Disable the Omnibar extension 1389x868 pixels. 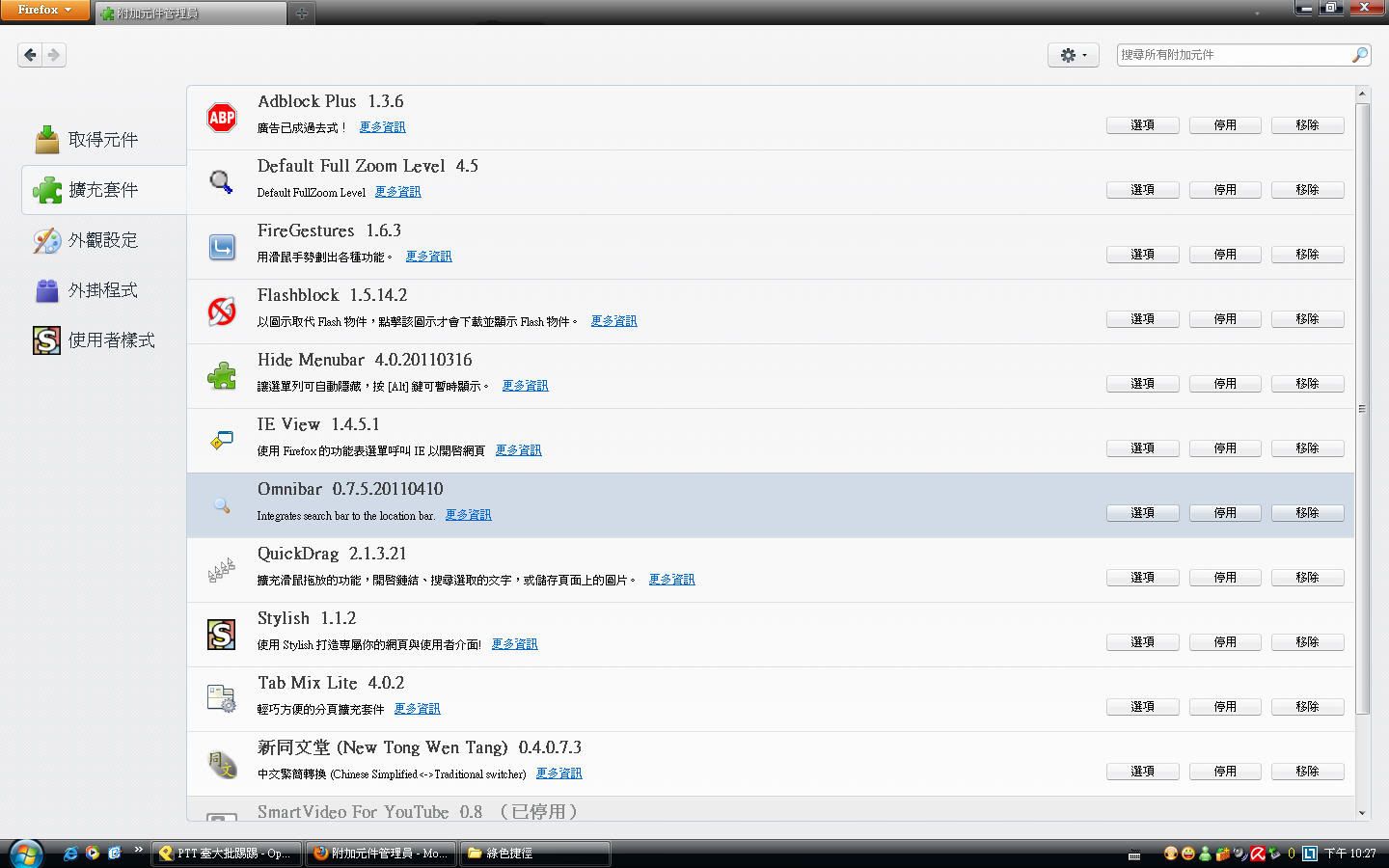pyautogui.click(x=1224, y=513)
